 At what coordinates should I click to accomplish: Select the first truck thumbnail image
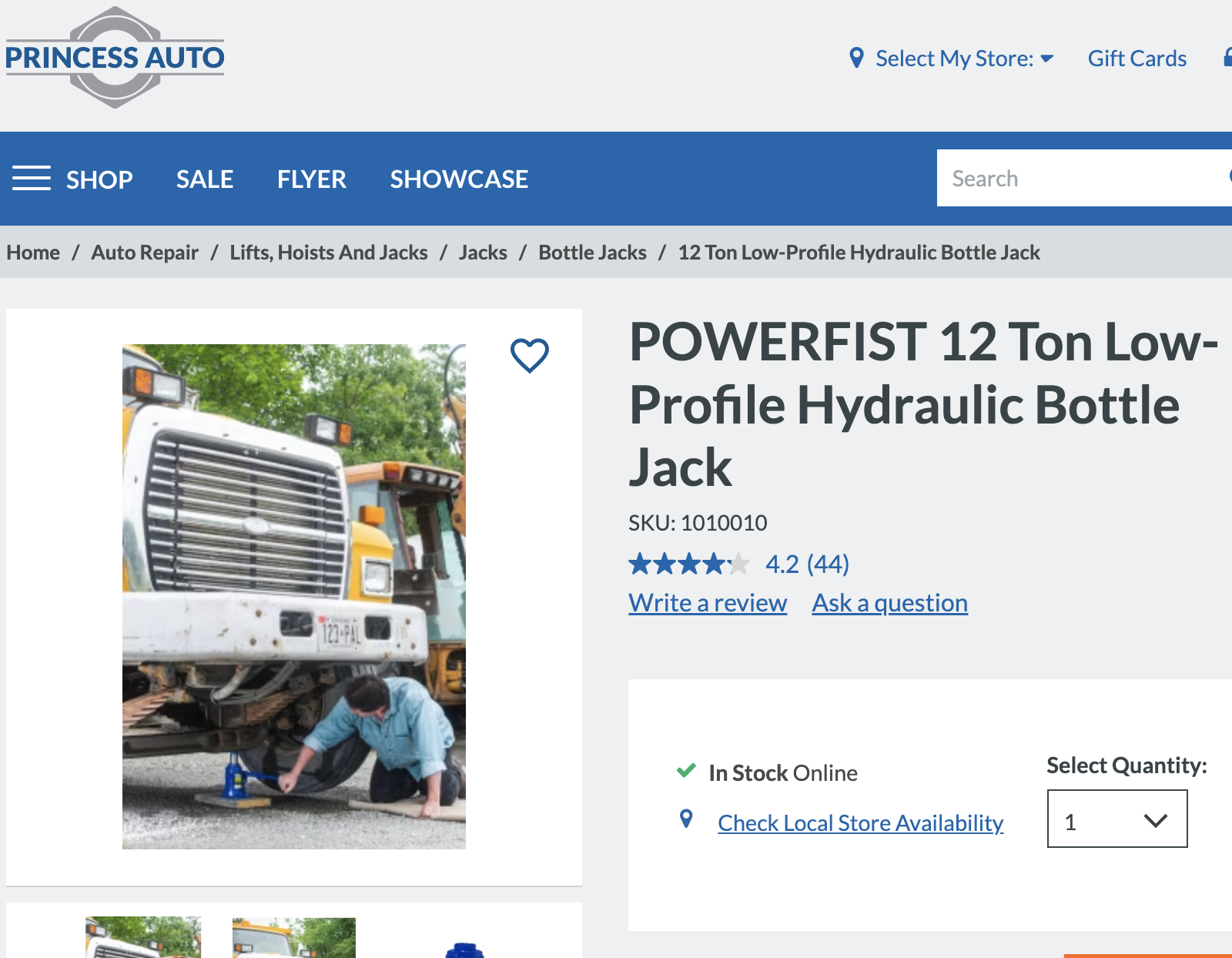pos(143,937)
